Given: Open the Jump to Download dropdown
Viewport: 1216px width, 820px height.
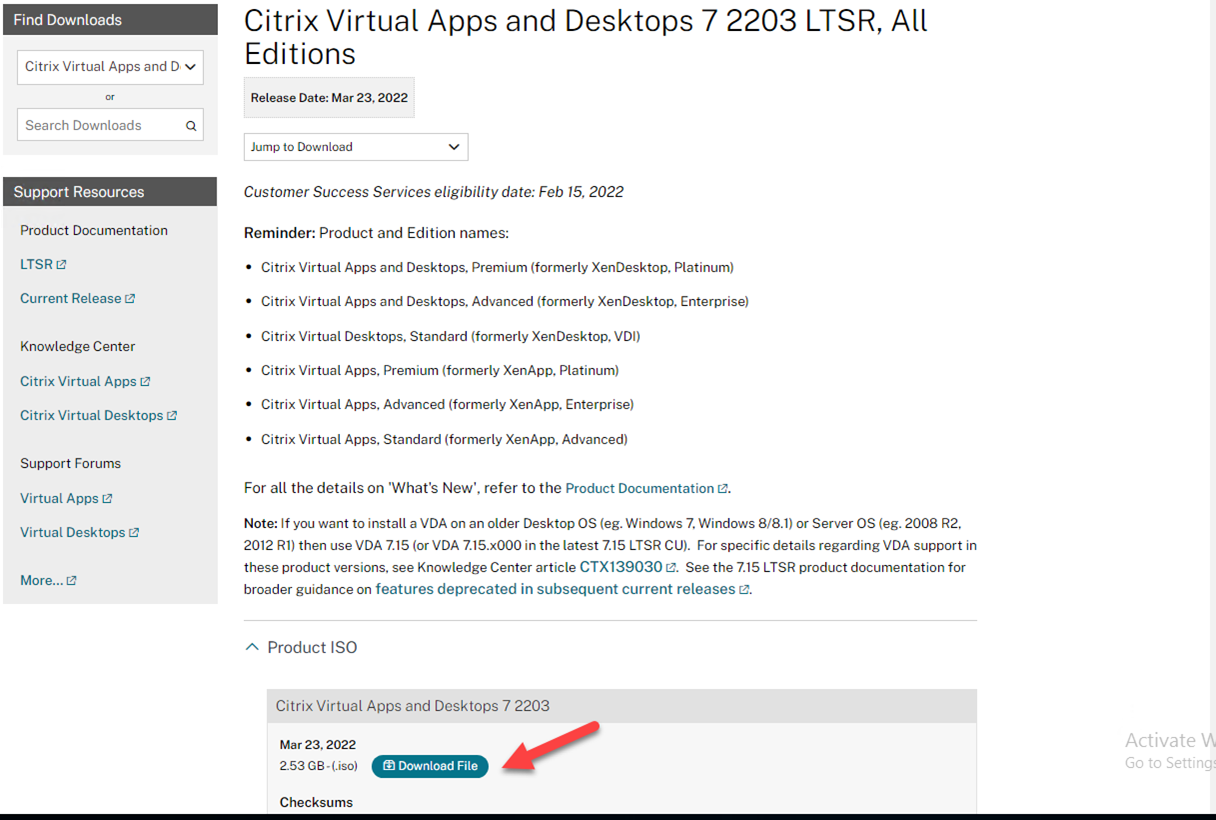Looking at the screenshot, I should click(356, 147).
